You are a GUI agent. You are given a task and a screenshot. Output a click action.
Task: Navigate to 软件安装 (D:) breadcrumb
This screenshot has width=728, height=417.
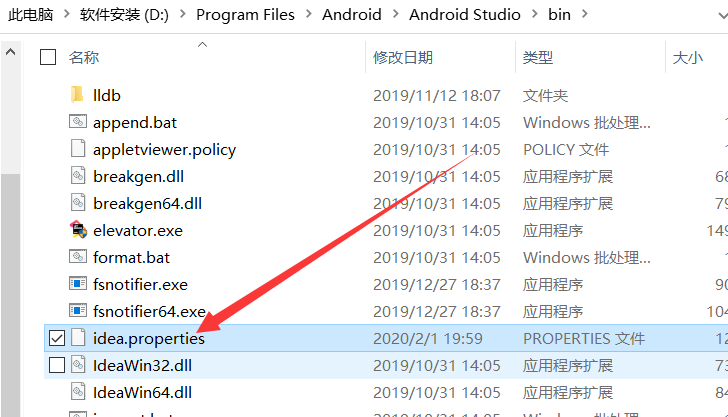(x=124, y=14)
